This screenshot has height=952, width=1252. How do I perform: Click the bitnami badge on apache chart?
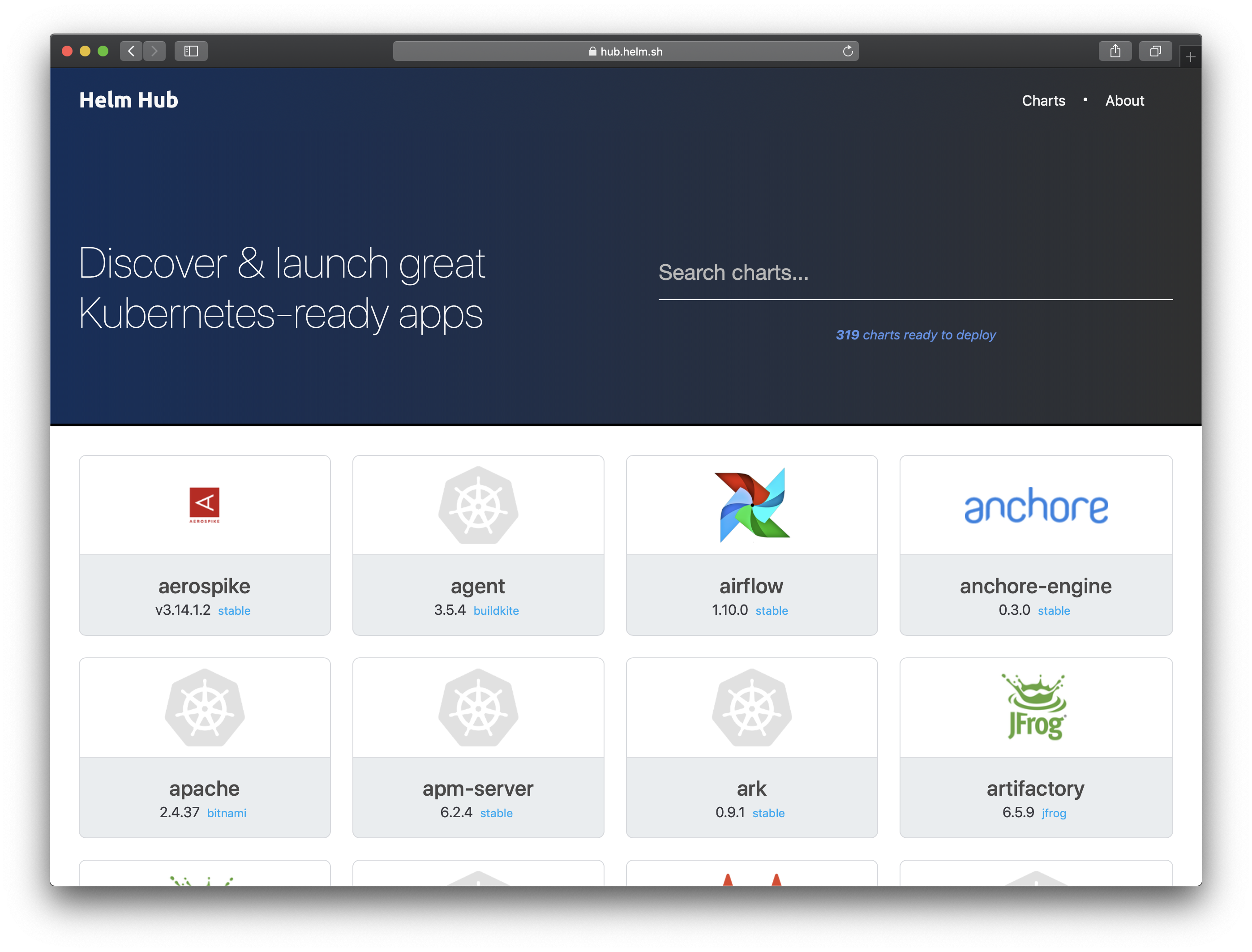click(224, 812)
